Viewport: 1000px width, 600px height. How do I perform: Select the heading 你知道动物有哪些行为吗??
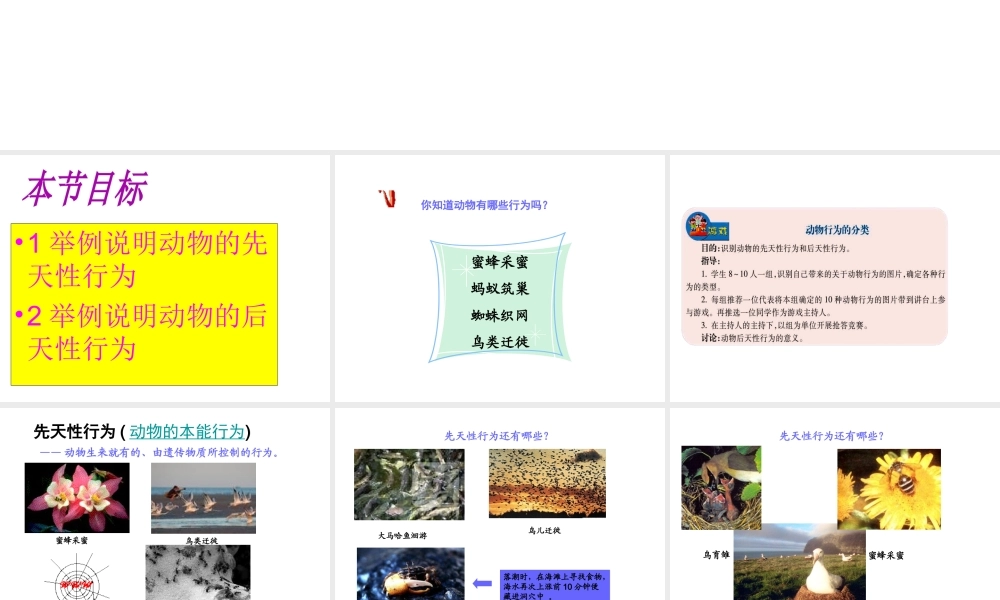click(x=484, y=205)
